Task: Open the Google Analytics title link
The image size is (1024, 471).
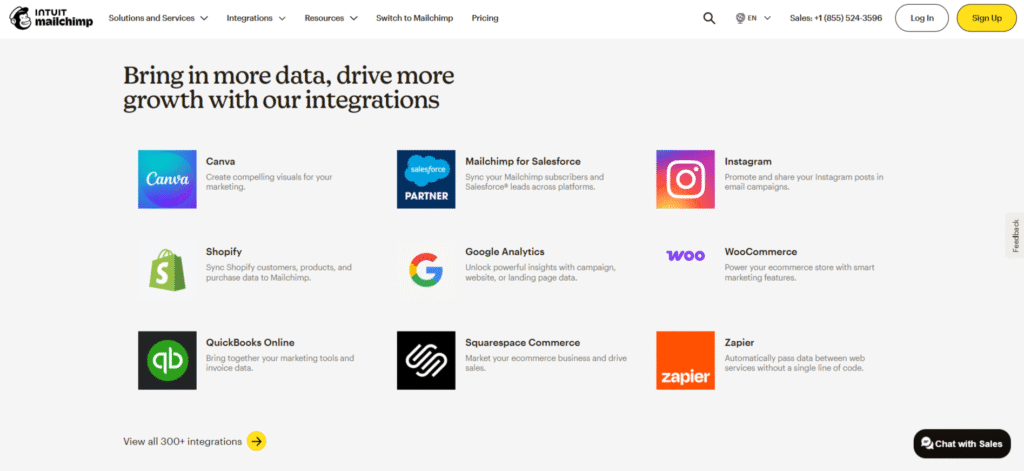Action: (505, 252)
